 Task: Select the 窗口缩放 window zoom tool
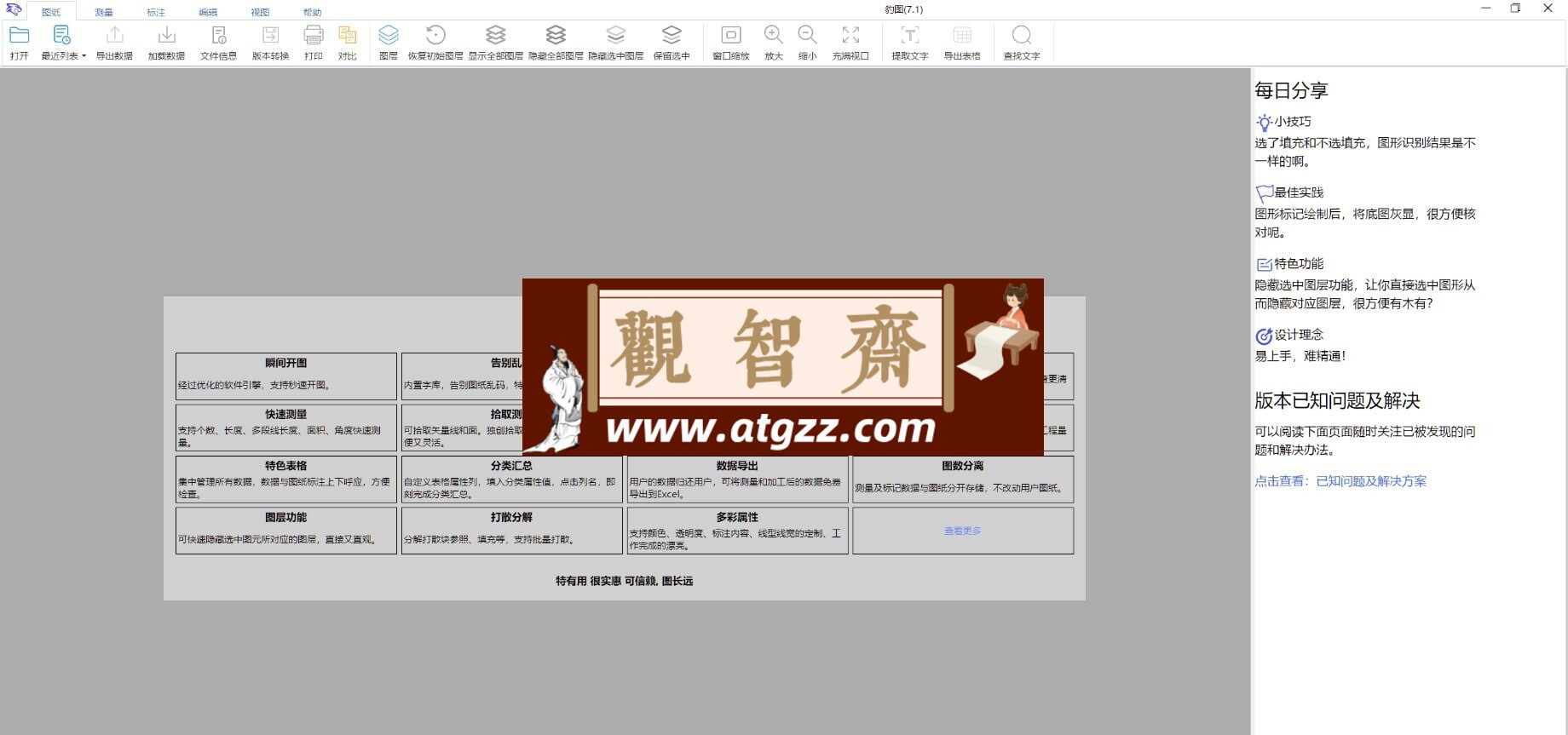(x=731, y=43)
